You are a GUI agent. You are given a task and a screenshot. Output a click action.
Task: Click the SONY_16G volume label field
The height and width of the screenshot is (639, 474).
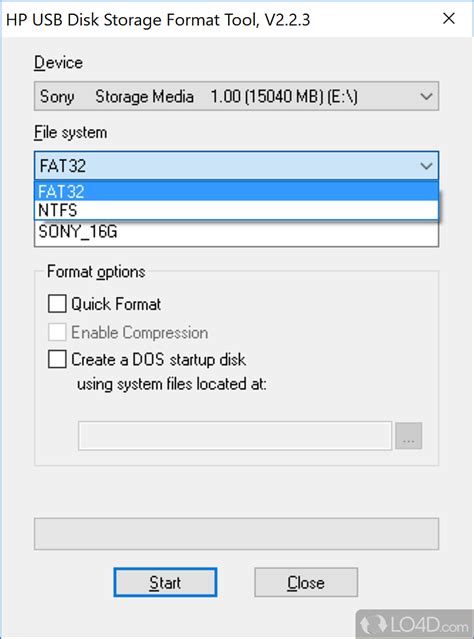point(236,233)
